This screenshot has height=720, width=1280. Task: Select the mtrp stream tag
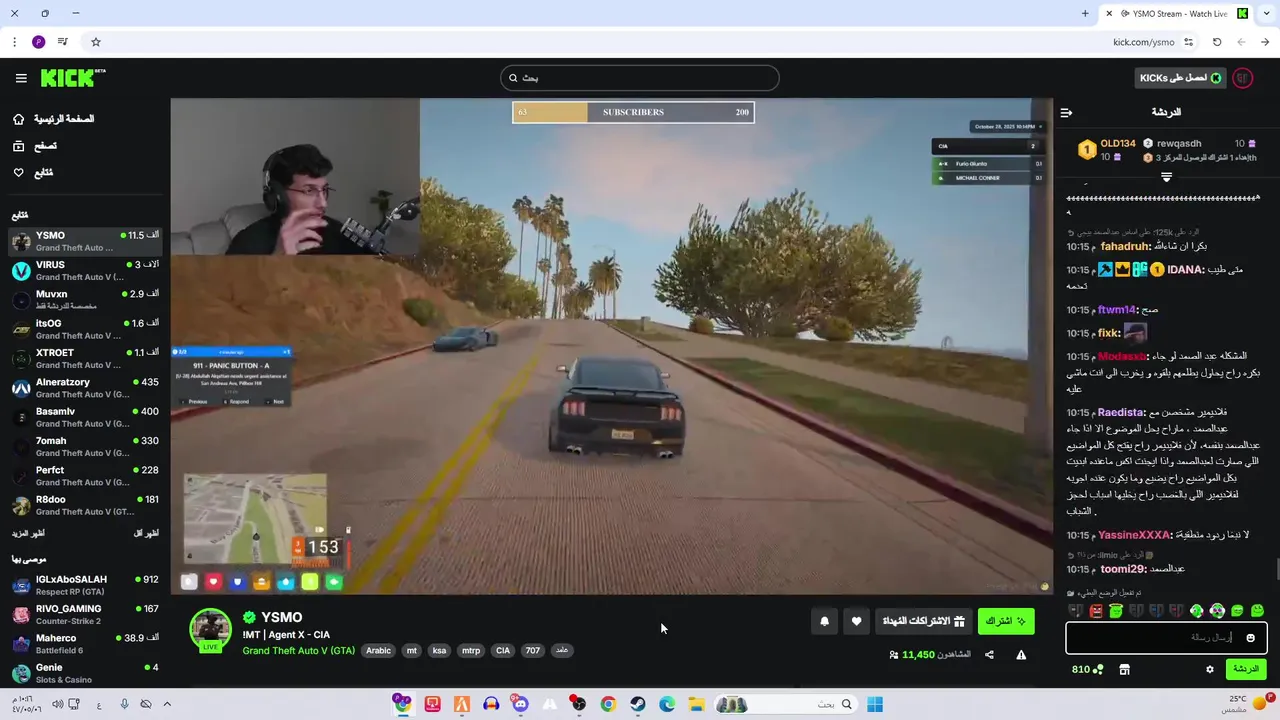click(470, 650)
